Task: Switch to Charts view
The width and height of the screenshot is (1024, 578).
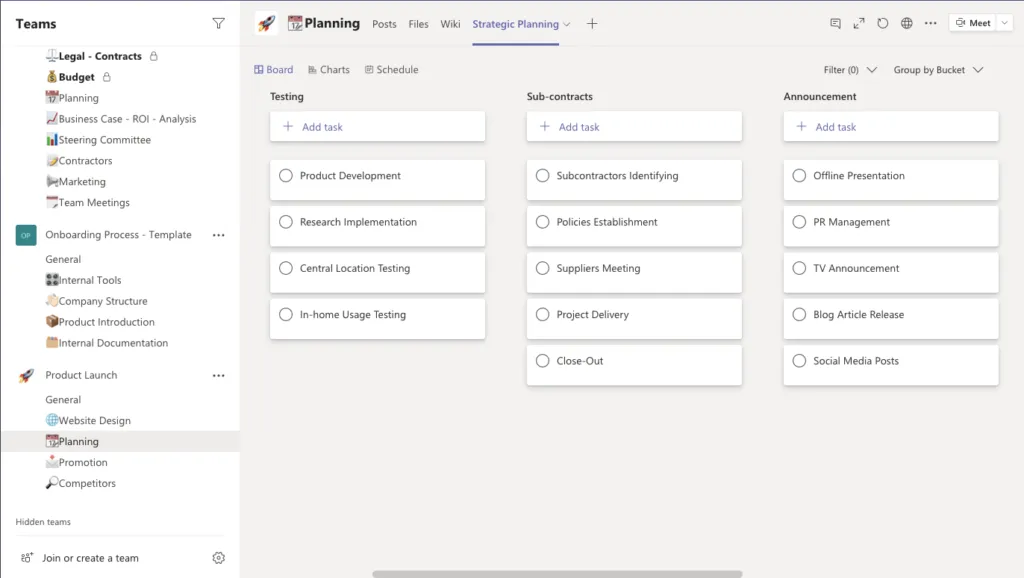Action: [x=328, y=70]
